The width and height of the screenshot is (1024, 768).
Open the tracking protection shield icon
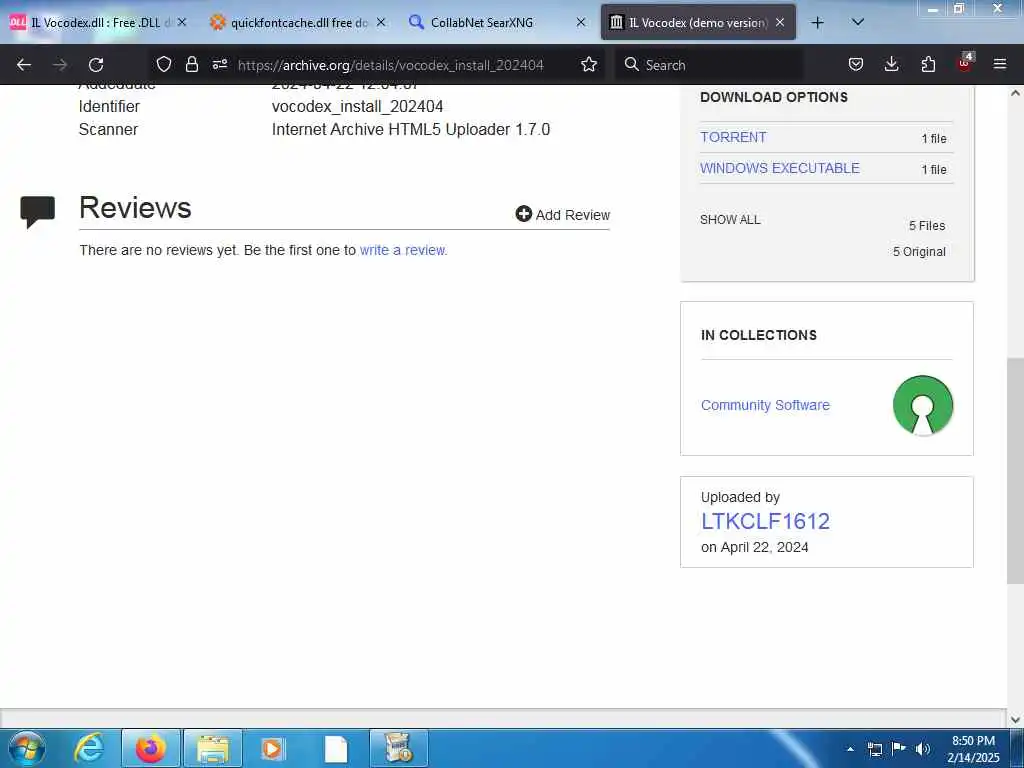pos(164,64)
